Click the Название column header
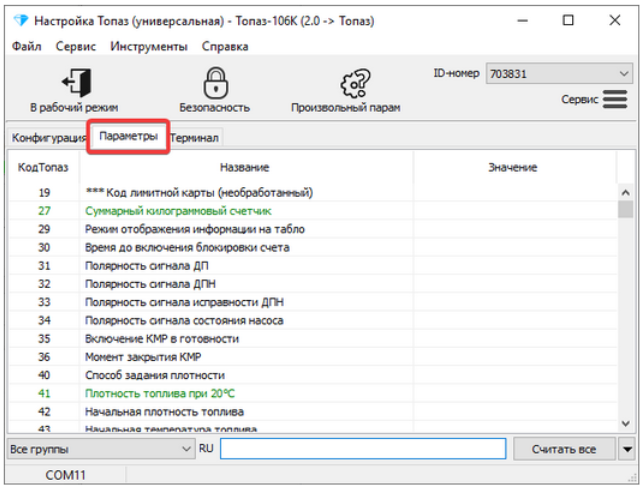The width and height of the screenshot is (642, 486). point(245,167)
